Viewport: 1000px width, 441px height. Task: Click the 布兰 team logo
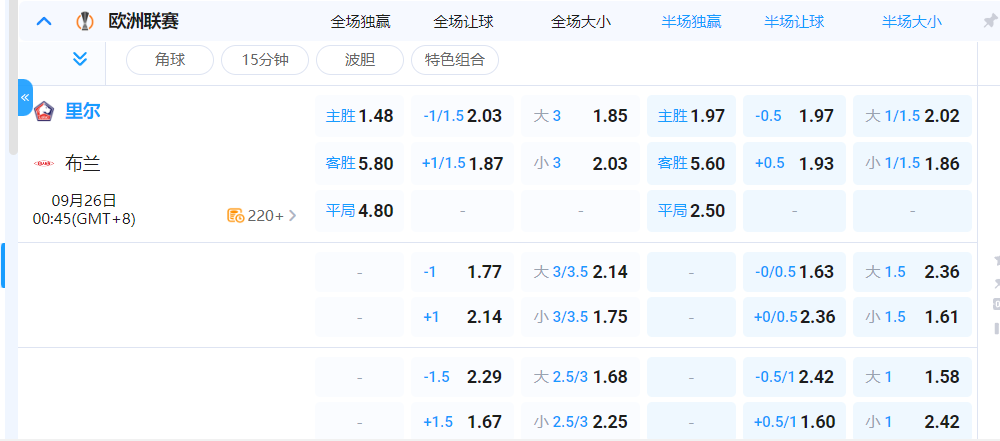pos(44,163)
